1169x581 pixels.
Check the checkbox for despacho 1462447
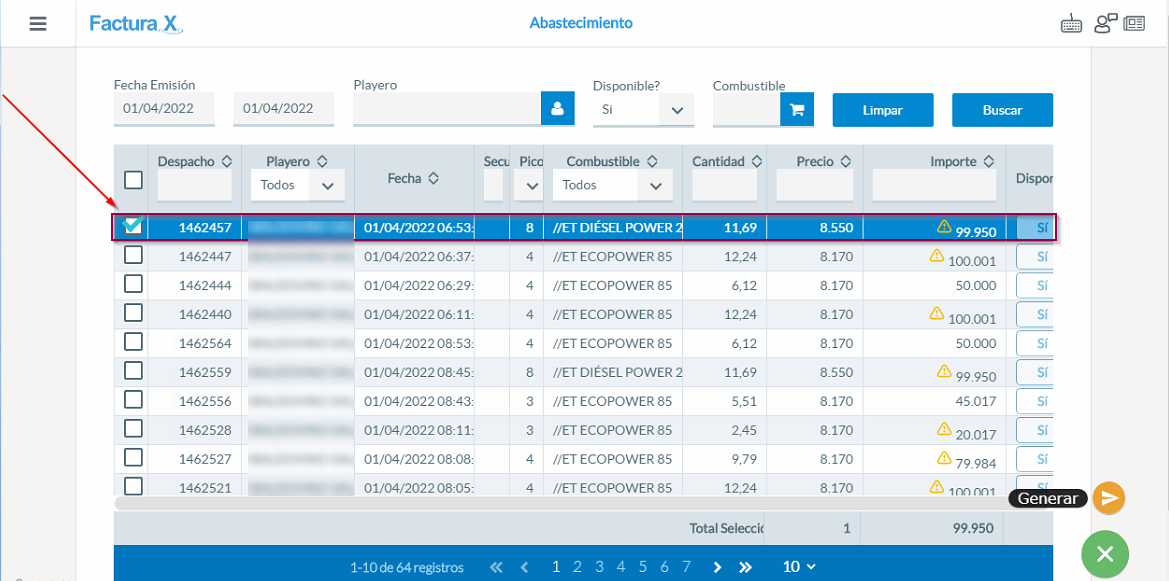[x=133, y=256]
